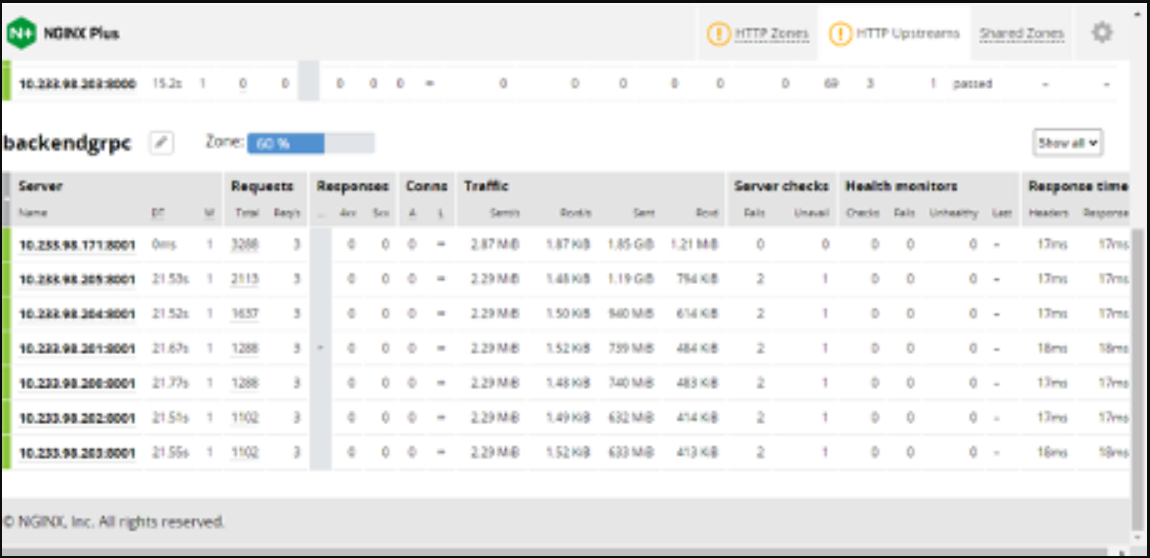Click requests total 3288

(244, 245)
